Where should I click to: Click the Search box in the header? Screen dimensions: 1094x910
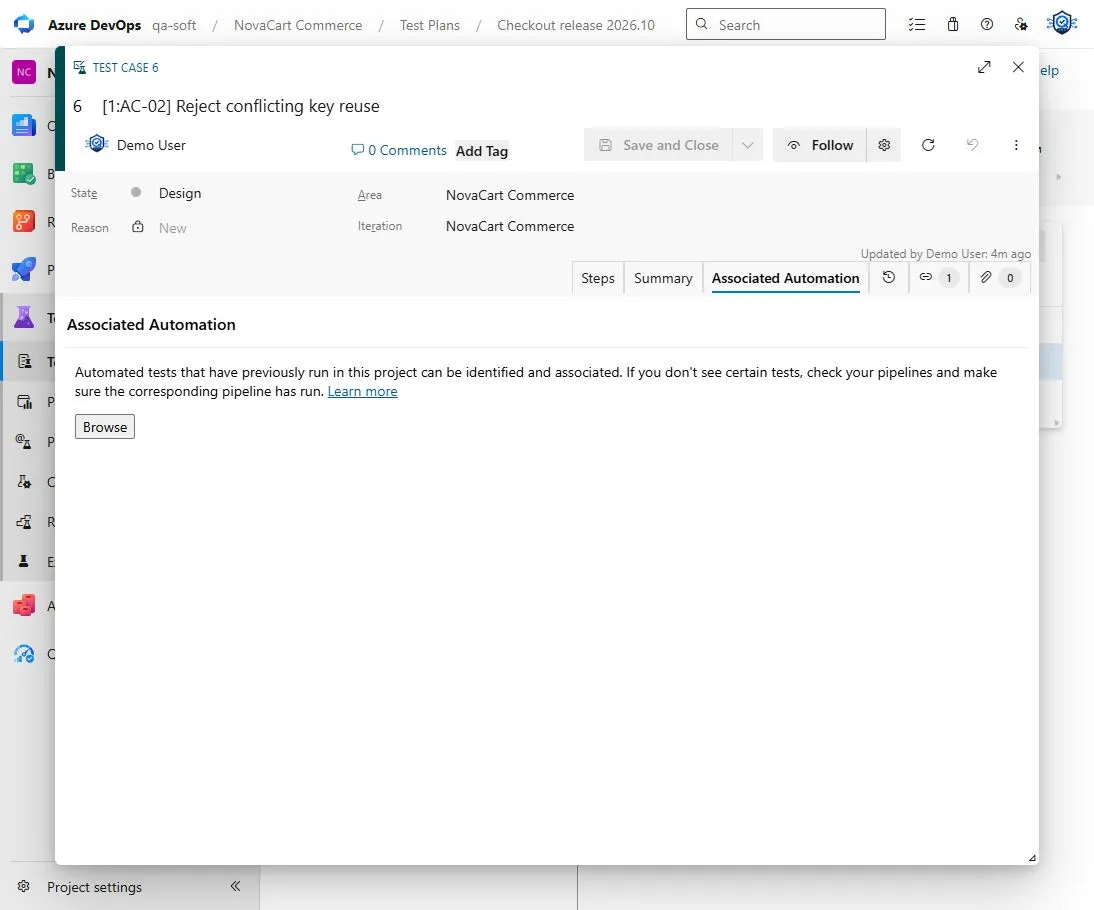click(786, 24)
